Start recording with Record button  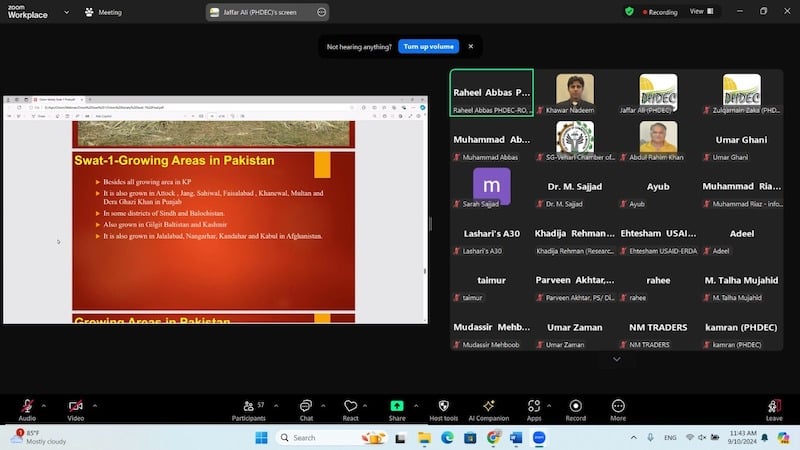pos(576,406)
